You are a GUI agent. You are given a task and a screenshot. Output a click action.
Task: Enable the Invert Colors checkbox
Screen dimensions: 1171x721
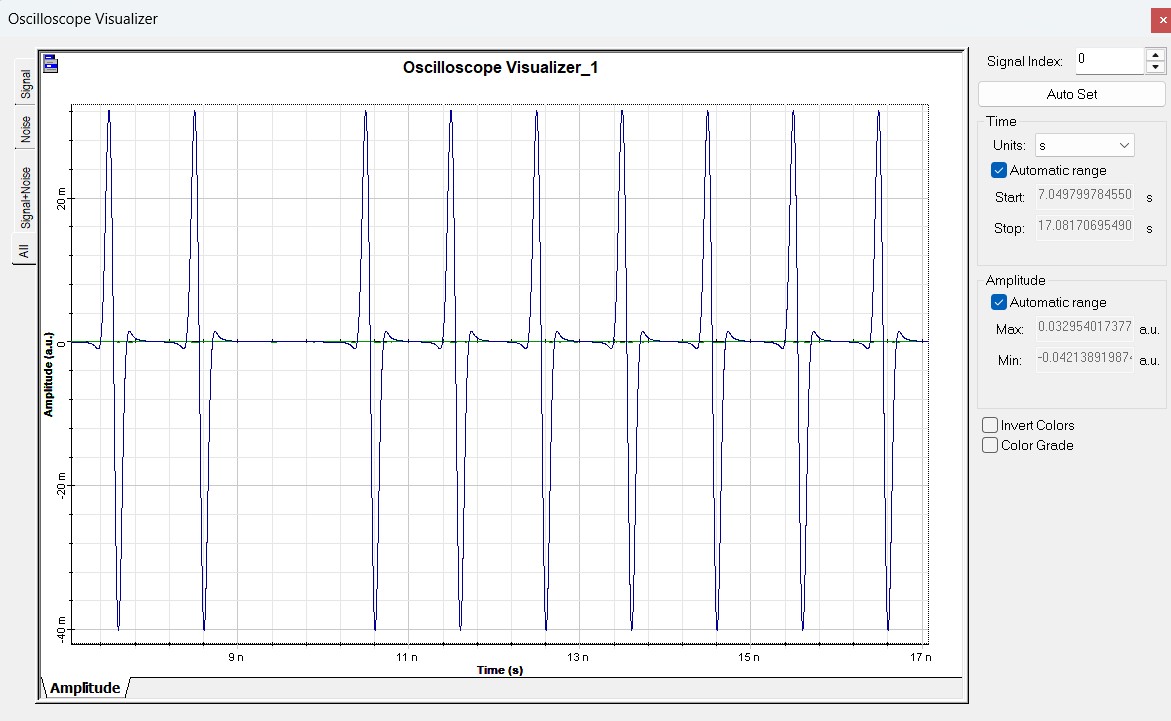[x=990, y=425]
